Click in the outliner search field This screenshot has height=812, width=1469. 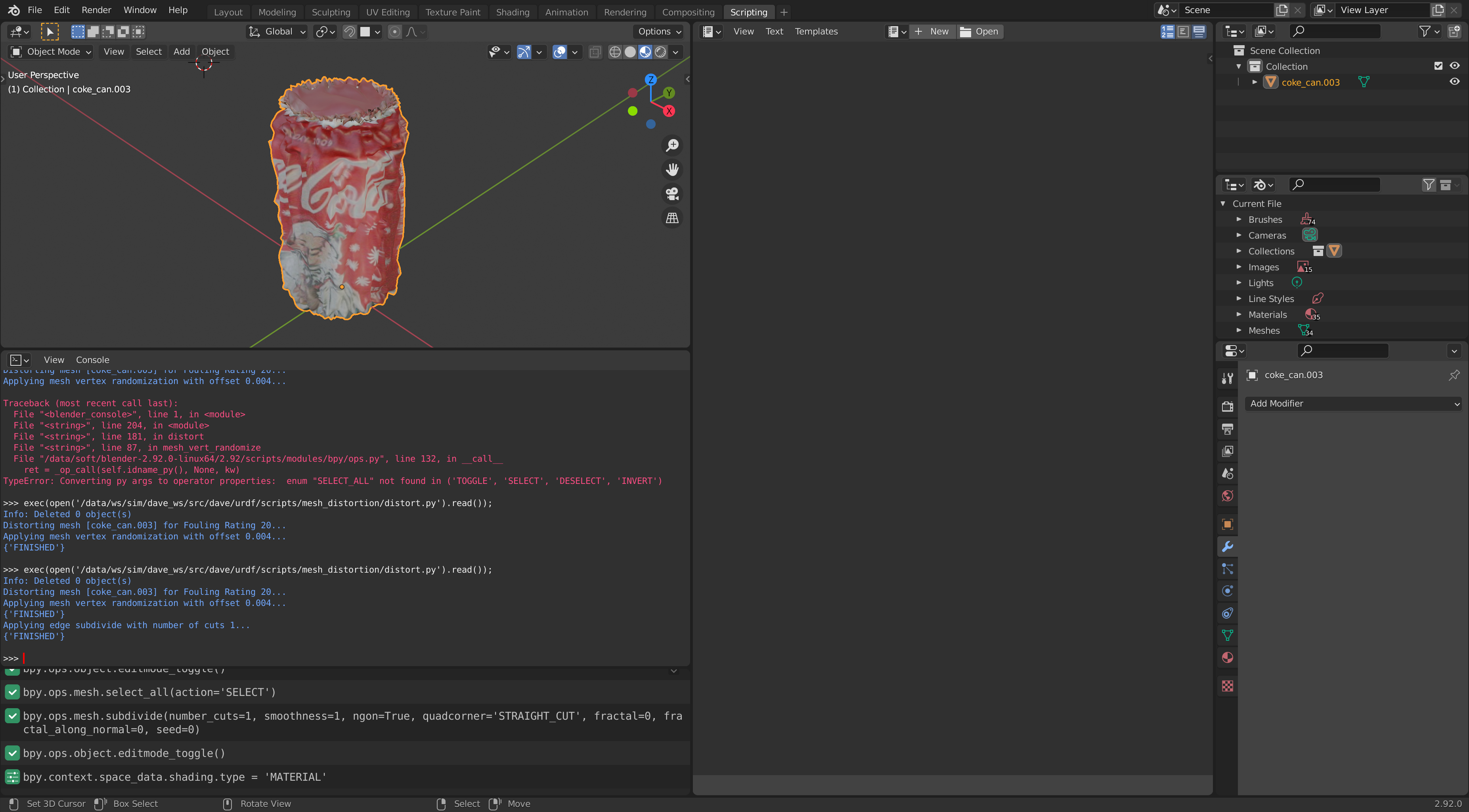coord(1334,31)
